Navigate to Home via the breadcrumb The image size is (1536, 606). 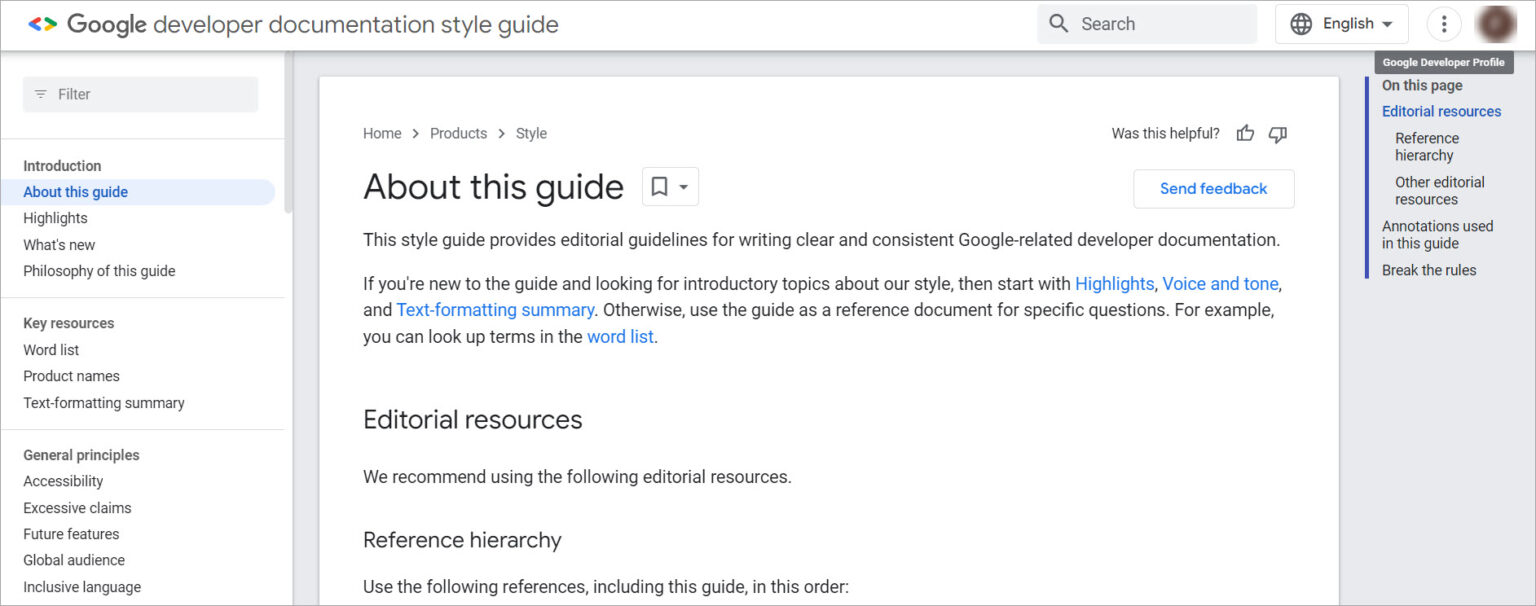(x=382, y=133)
